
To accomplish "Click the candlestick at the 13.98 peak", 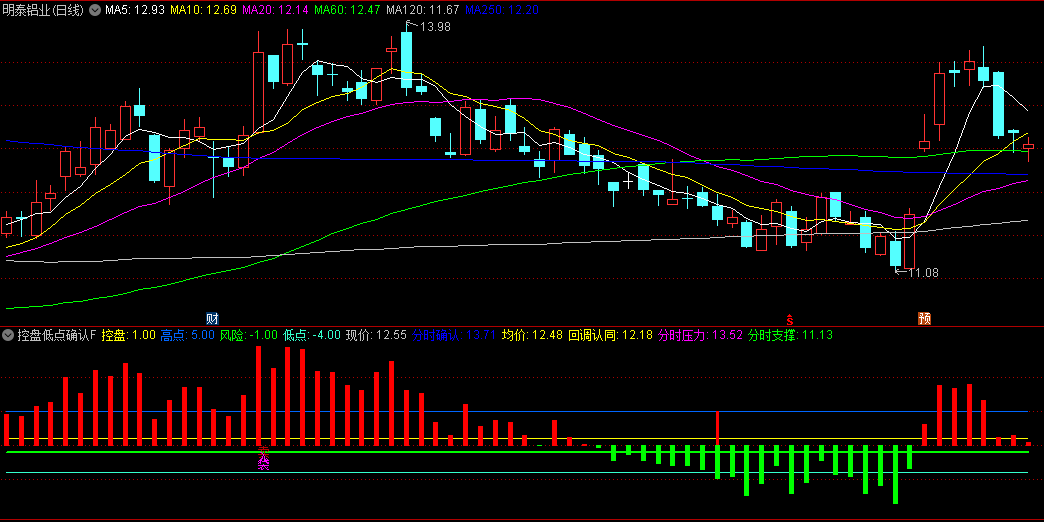I will 406,59.
